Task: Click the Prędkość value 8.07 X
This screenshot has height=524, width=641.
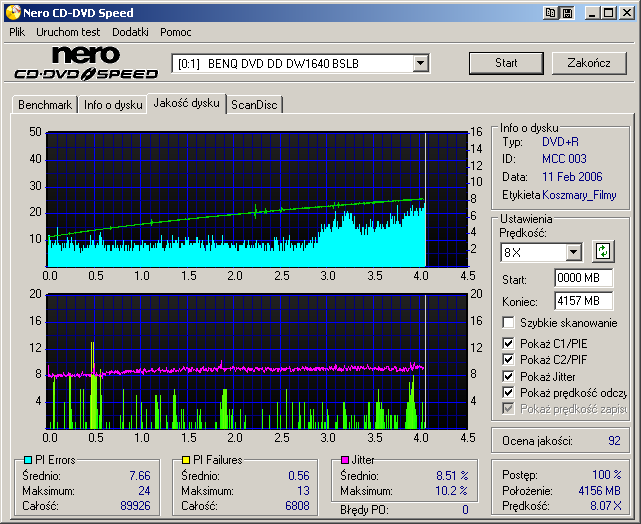Action: 605,506
